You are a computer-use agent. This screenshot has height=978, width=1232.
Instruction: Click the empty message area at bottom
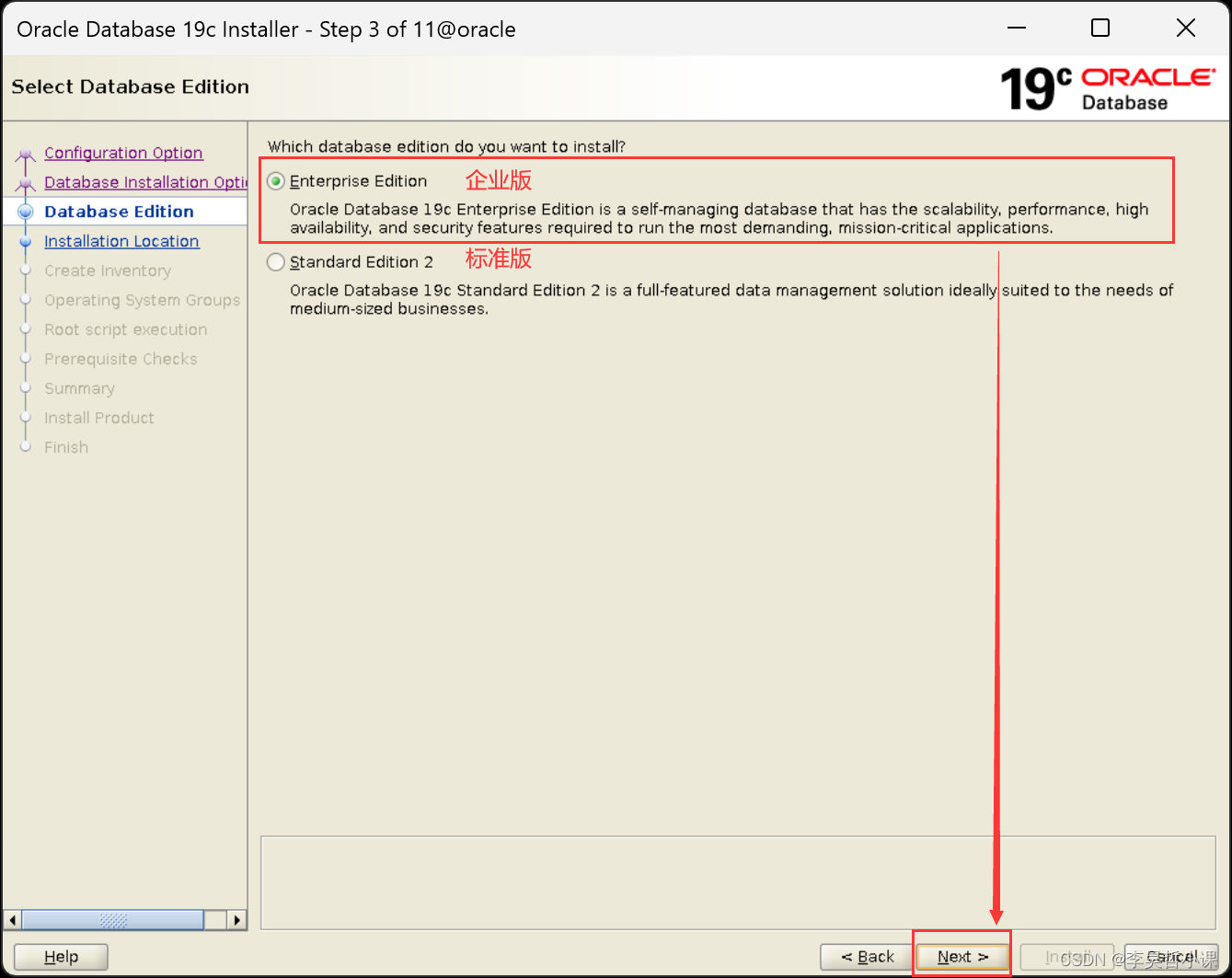click(x=738, y=883)
